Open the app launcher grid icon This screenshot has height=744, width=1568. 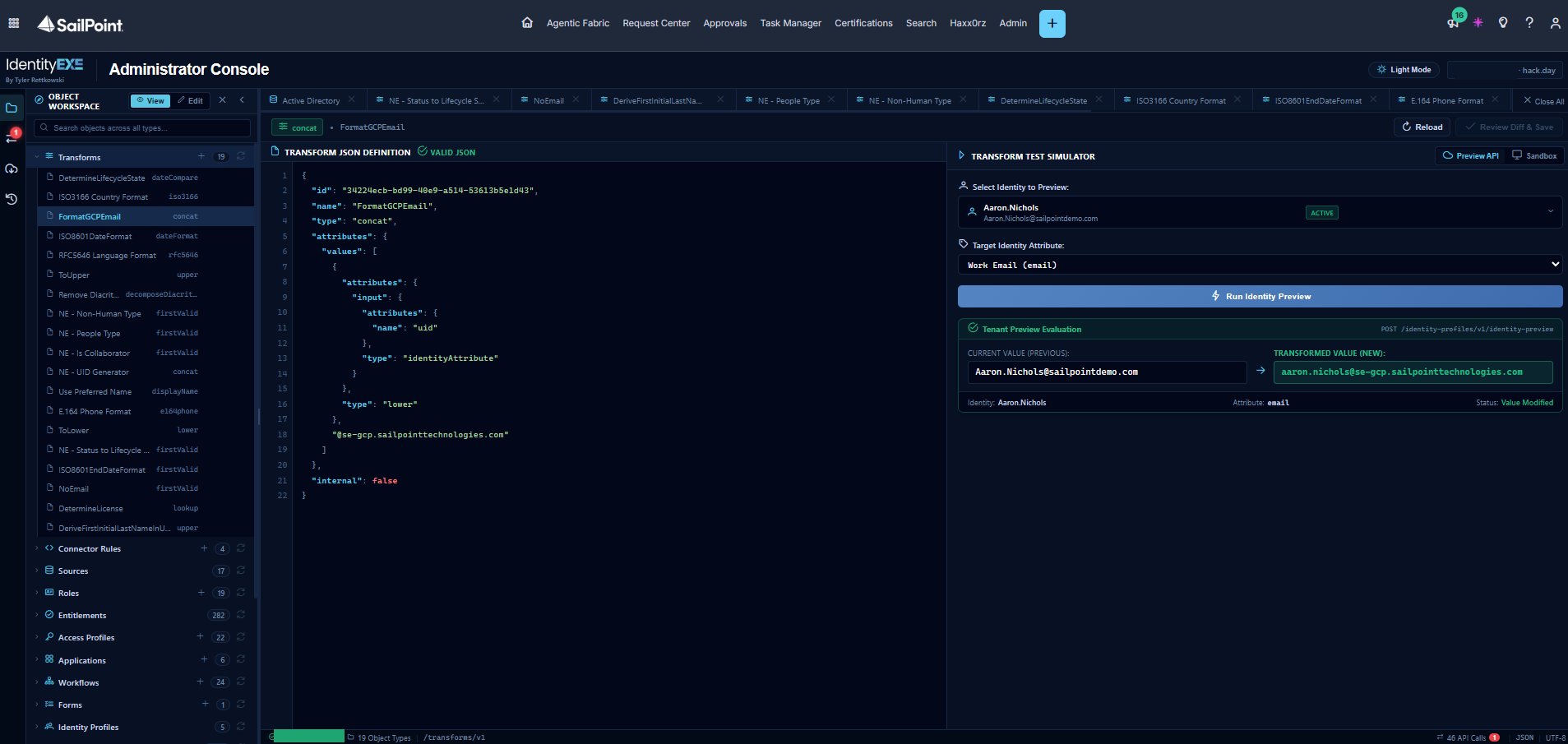pyautogui.click(x=14, y=23)
